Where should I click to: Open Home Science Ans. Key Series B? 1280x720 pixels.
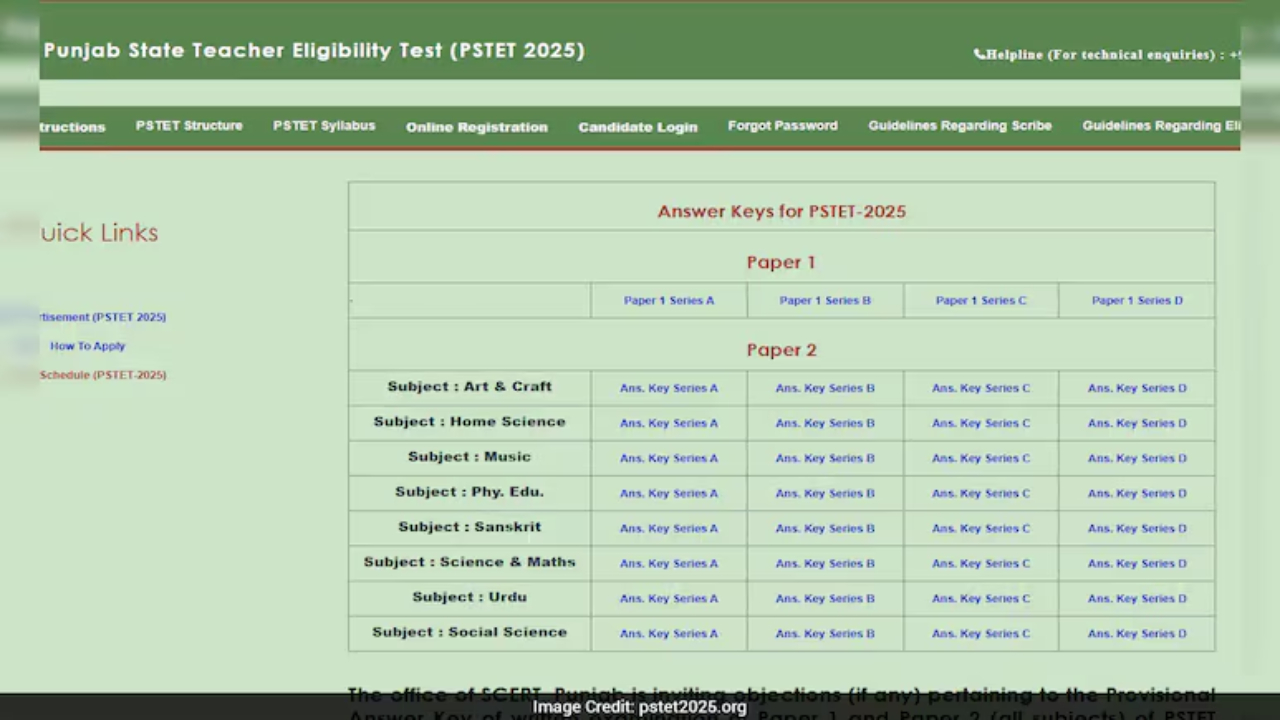[x=824, y=422]
